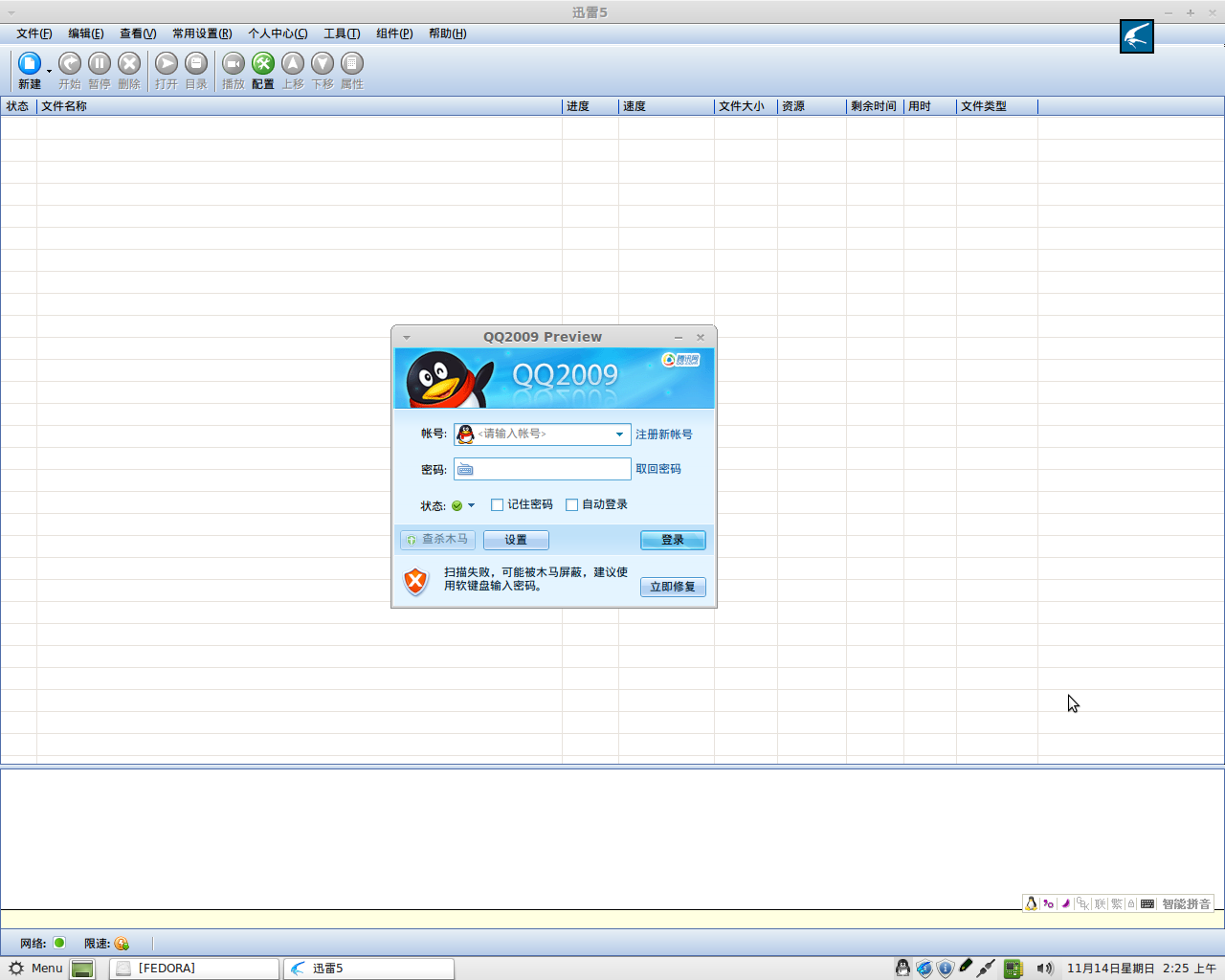
Task: Open the 文件(F) menu
Action: [34, 33]
